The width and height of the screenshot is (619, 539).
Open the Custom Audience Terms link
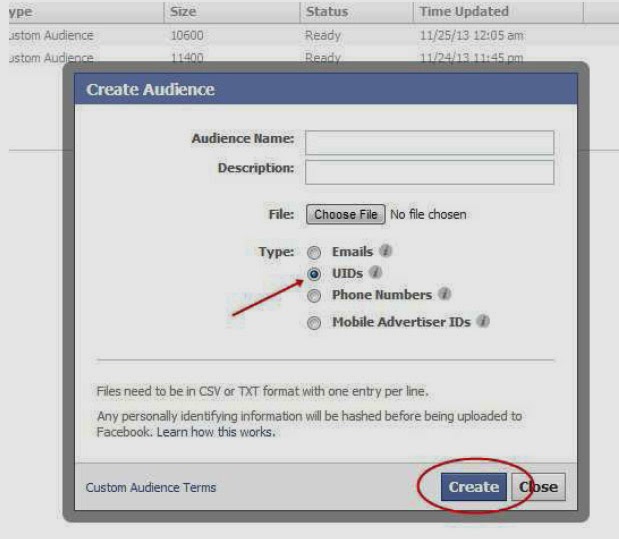click(151, 488)
